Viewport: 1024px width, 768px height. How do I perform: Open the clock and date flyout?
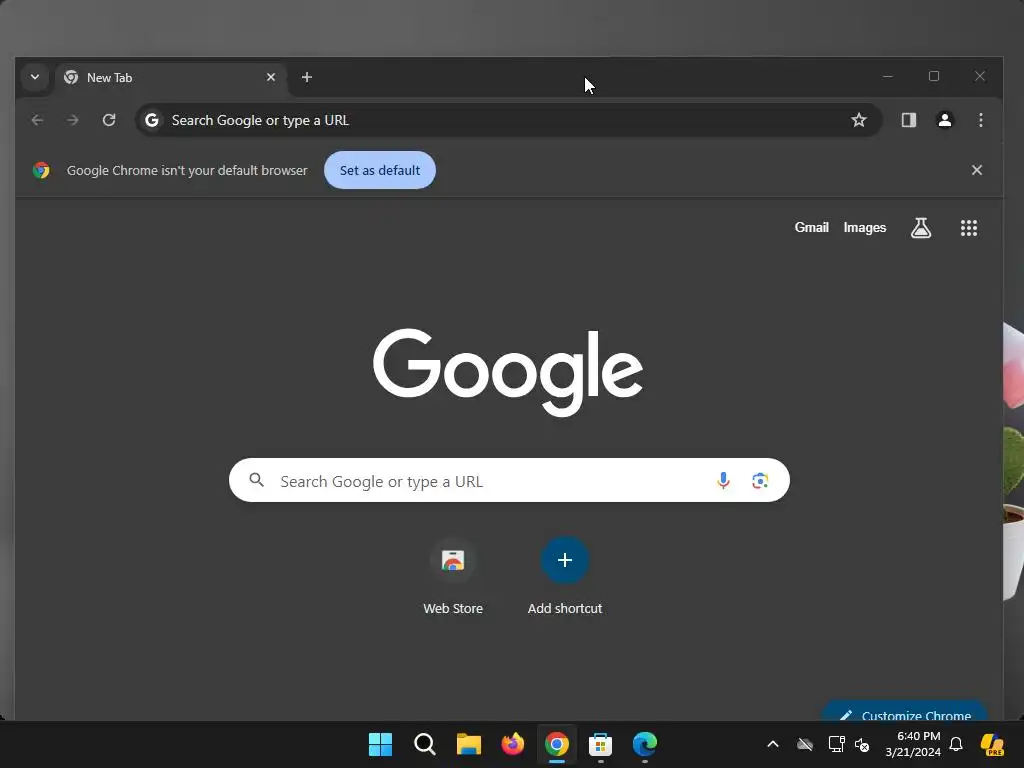pyautogui.click(x=913, y=744)
